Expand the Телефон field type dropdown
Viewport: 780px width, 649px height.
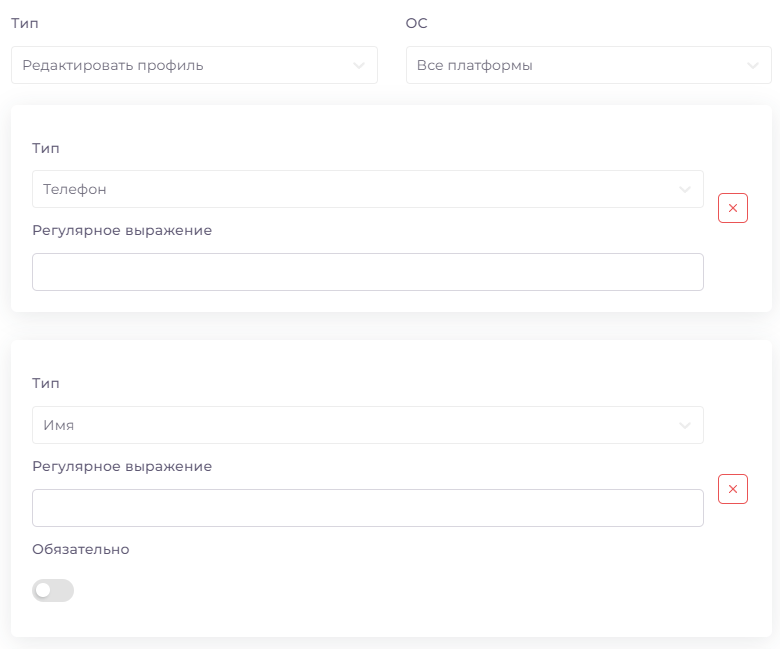(368, 189)
